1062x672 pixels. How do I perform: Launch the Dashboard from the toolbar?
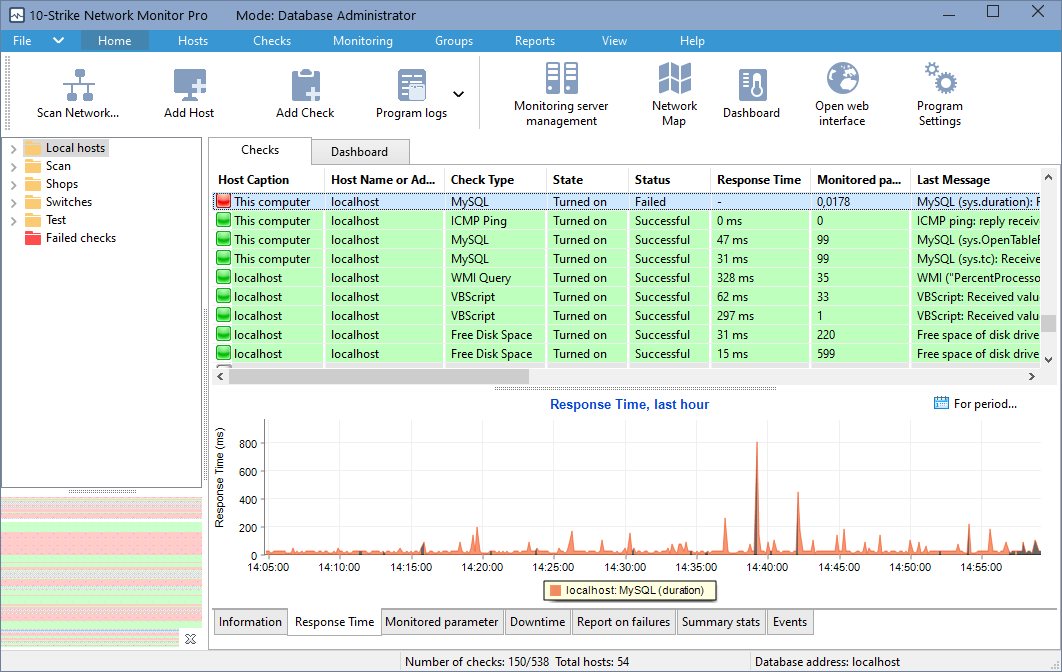click(752, 94)
